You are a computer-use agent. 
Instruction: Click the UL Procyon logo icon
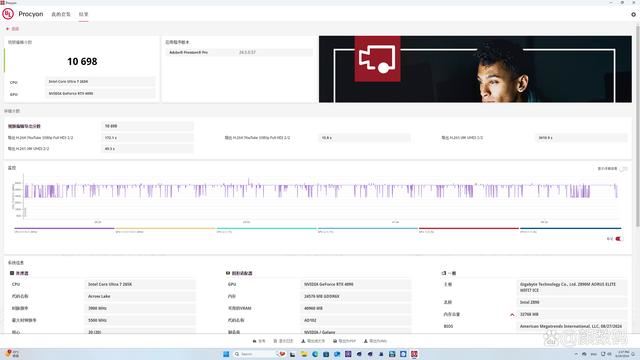click(x=8, y=14)
